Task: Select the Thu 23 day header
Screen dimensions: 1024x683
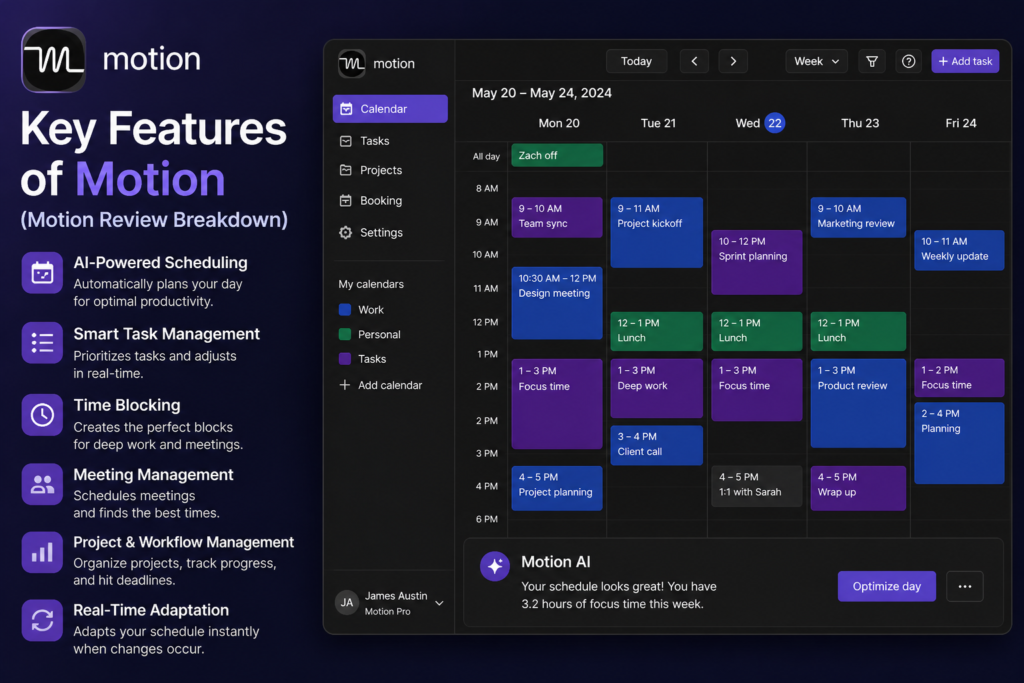Action: (860, 123)
